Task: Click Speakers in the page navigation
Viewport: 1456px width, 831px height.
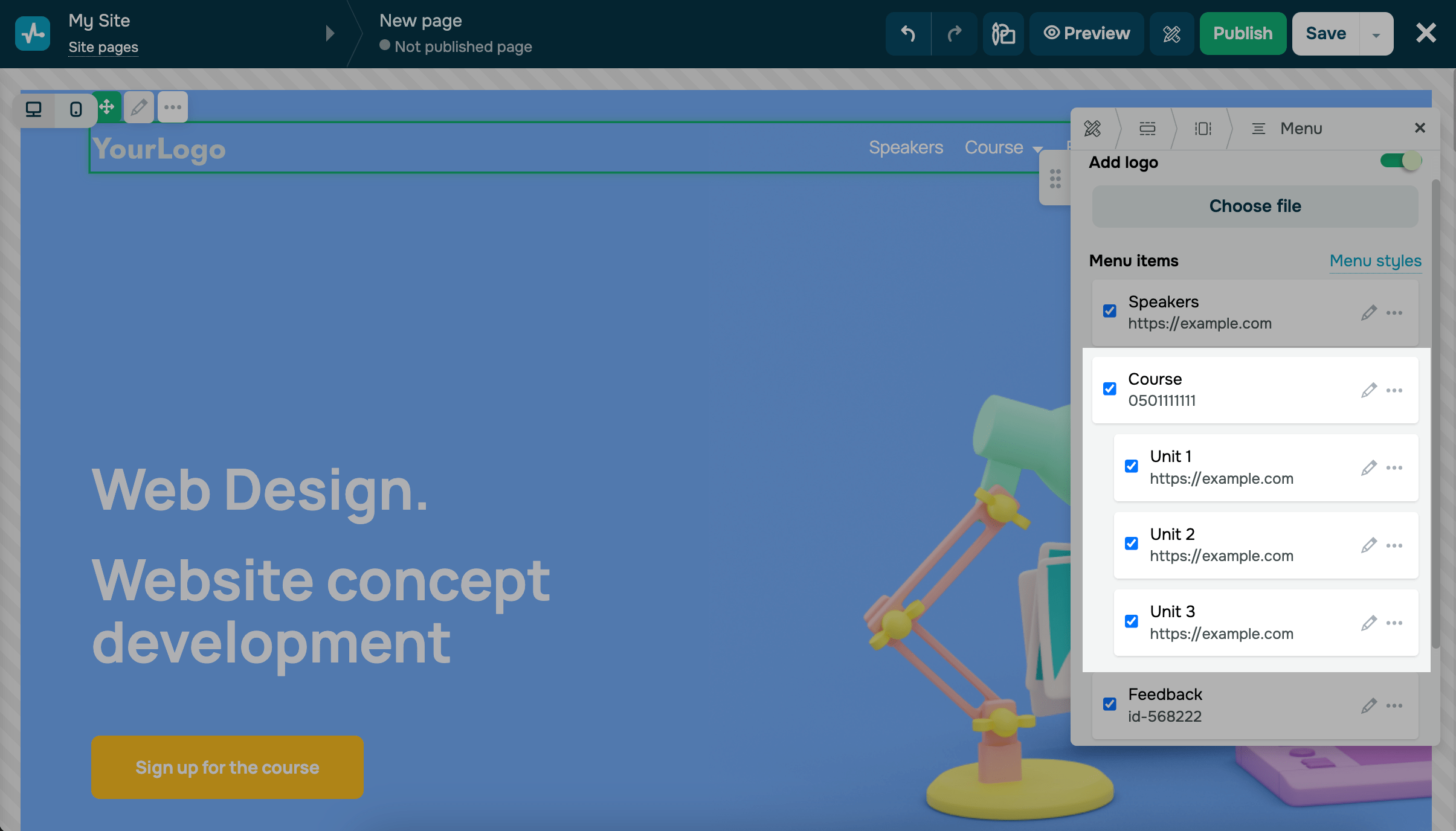Action: click(906, 147)
